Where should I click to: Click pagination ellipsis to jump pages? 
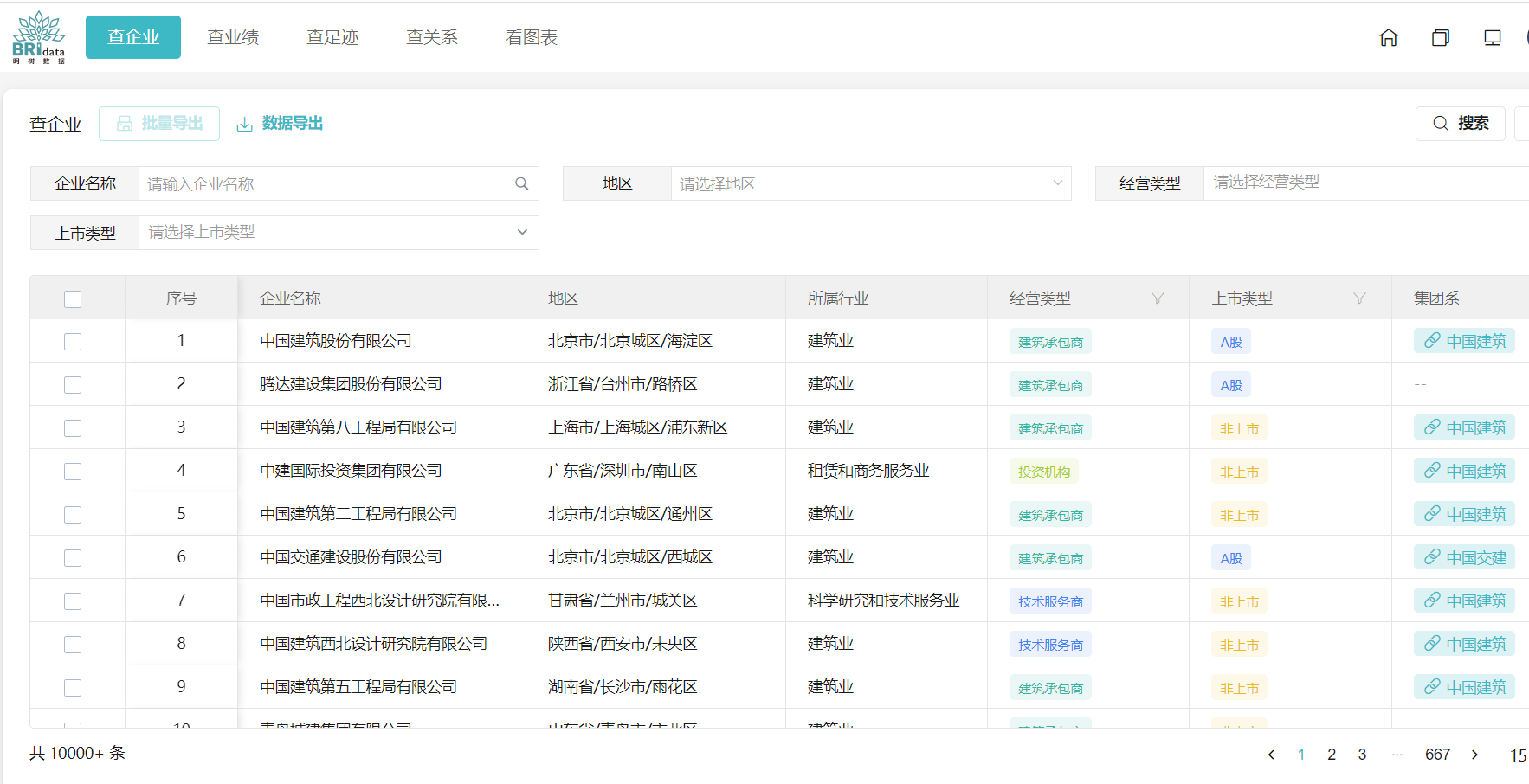point(1397,755)
